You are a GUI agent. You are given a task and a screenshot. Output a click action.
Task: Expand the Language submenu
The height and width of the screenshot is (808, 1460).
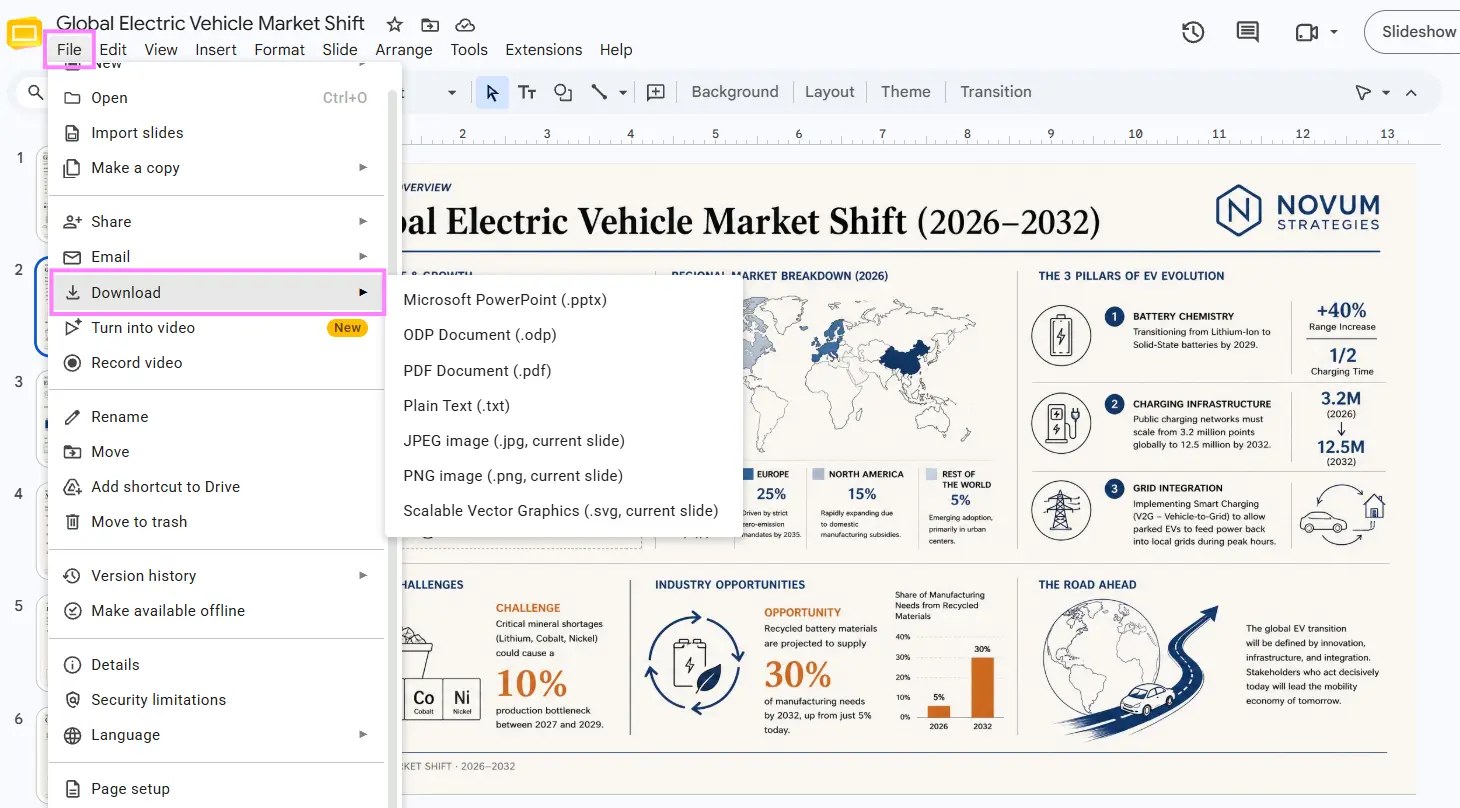pyautogui.click(x=363, y=735)
